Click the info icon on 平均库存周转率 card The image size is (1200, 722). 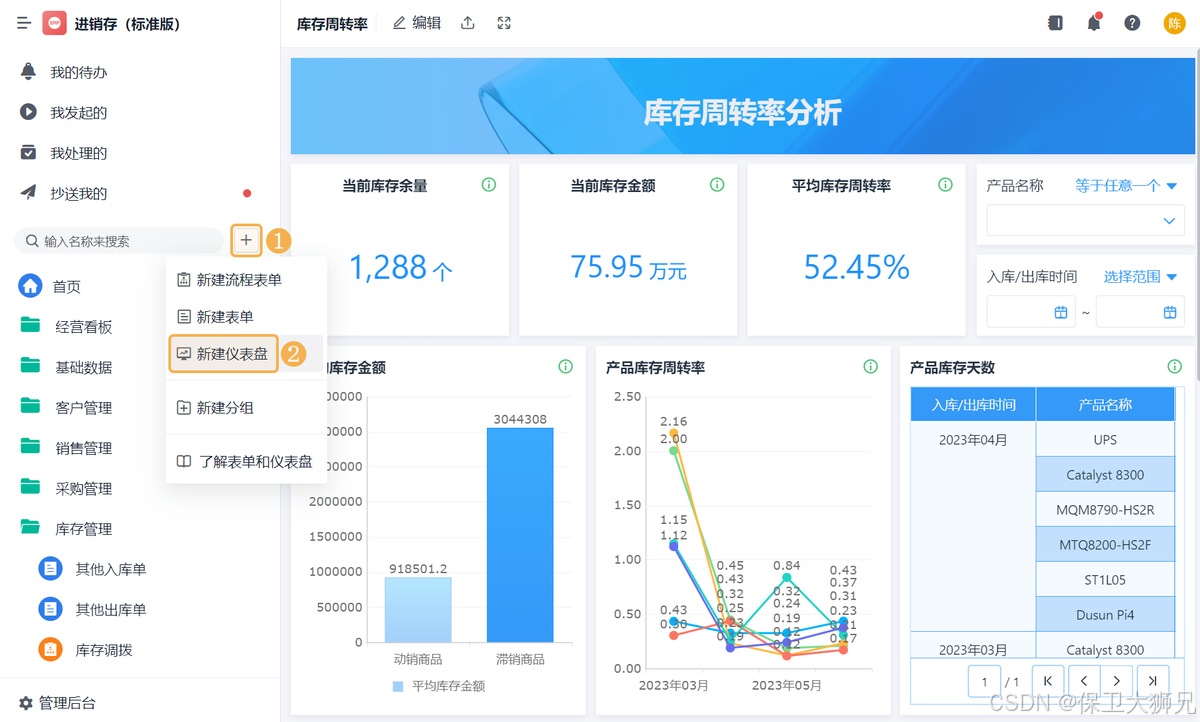click(945, 185)
